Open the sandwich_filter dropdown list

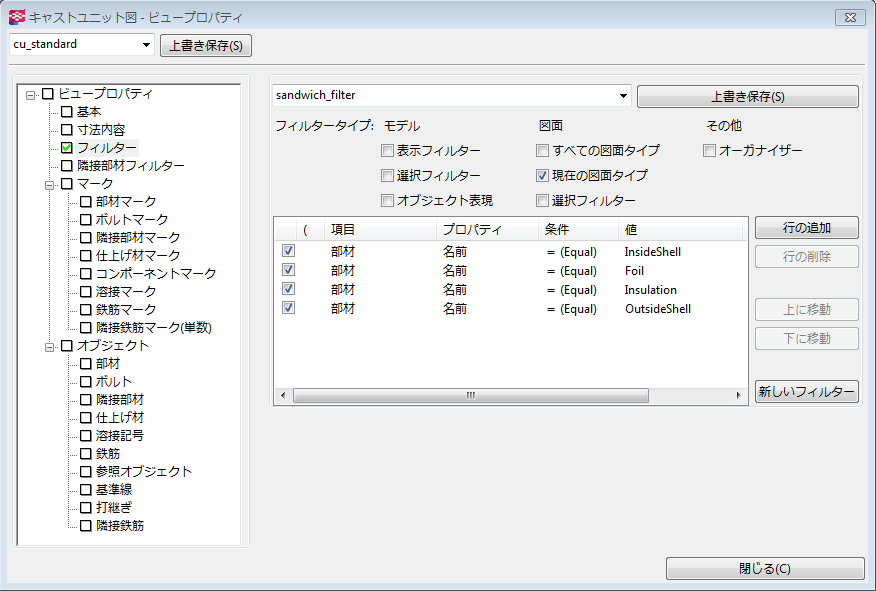point(624,96)
